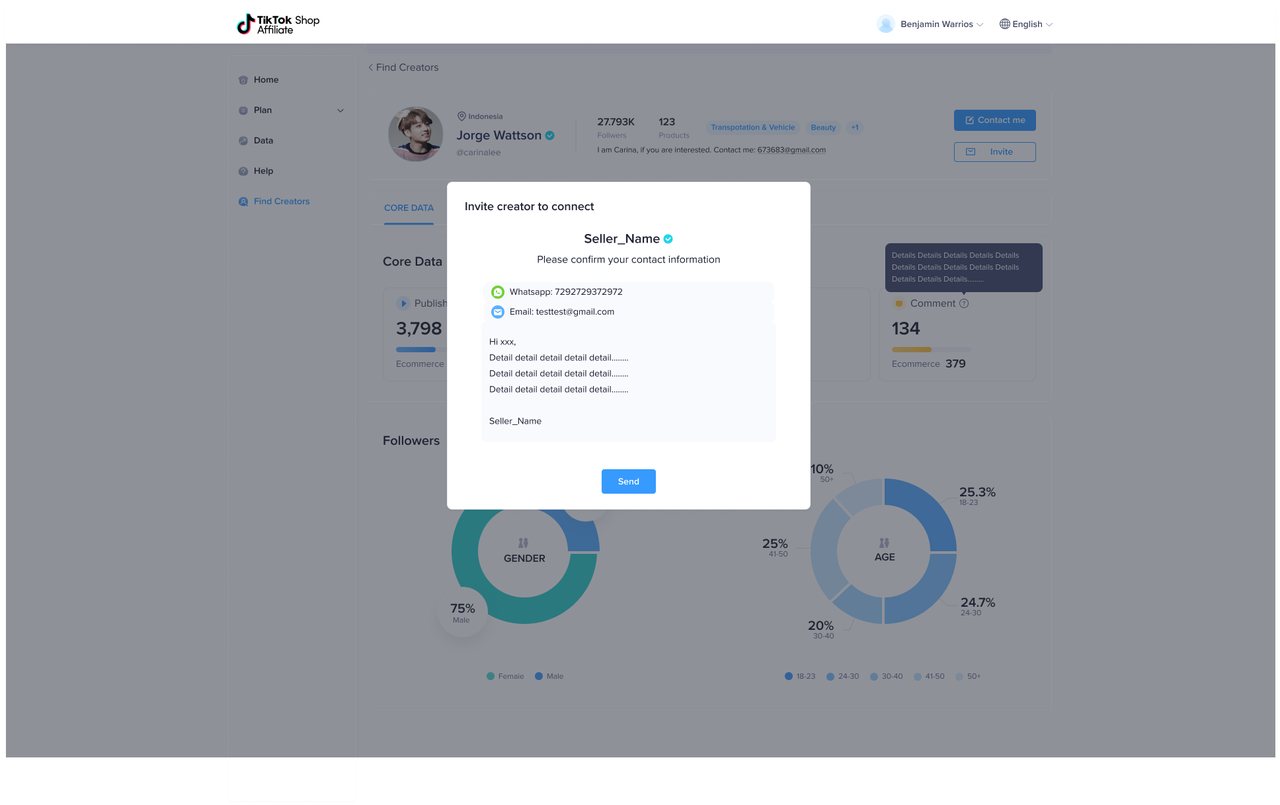Click the Beauty category tag
This screenshot has width=1280, height=805.
pyautogui.click(x=823, y=127)
